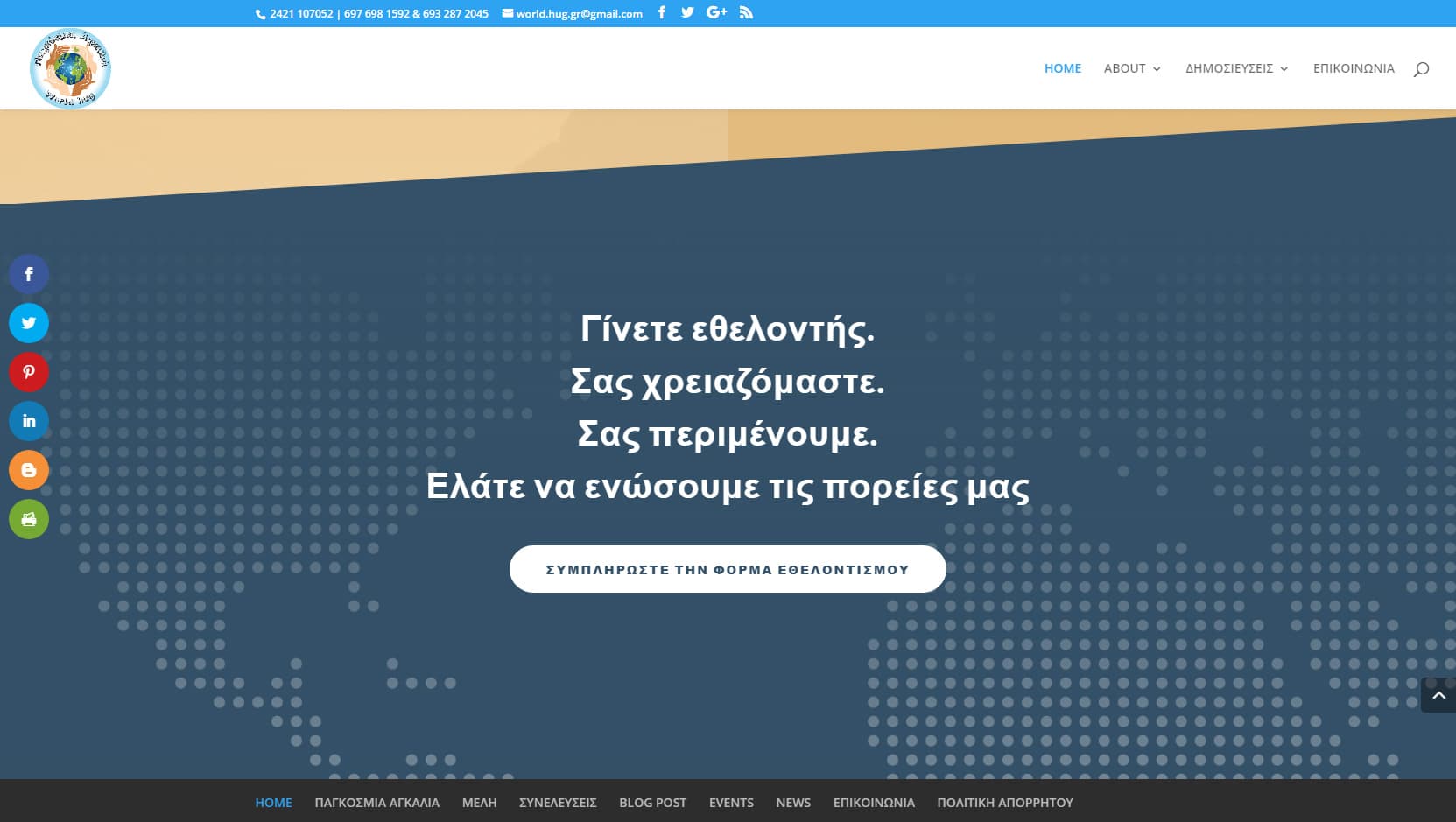Click the heading Σας χρειαζόμαστε.
1456x822 pixels.
728,382
